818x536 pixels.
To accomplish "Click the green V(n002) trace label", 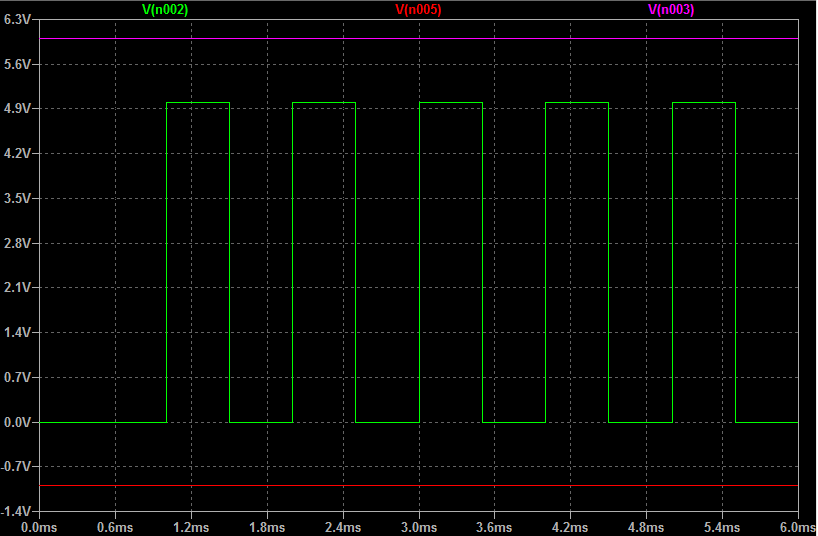I will pyautogui.click(x=165, y=9).
